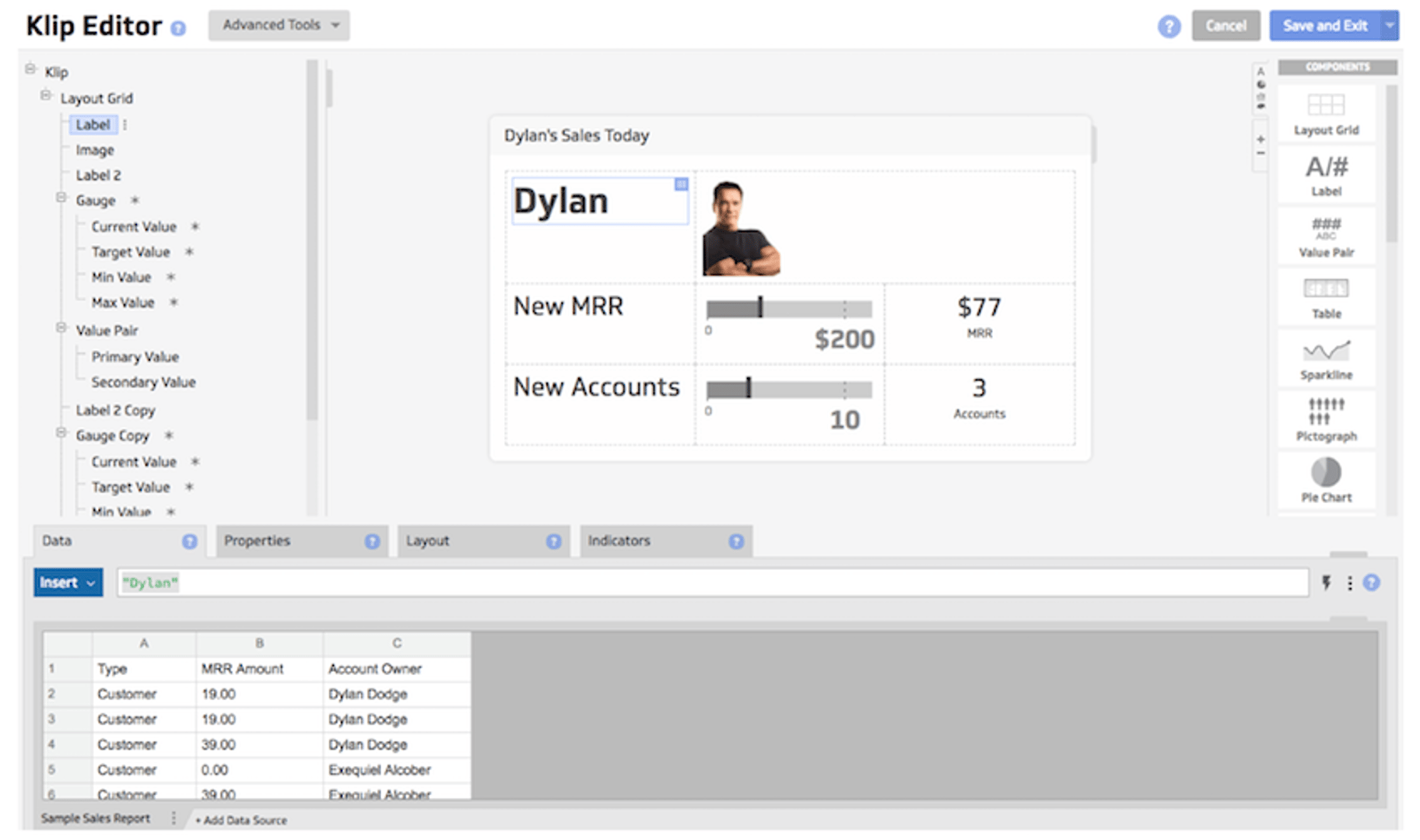Open the formula bar three-dot options icon
This screenshot has width=1420, height=840.
tap(1350, 582)
